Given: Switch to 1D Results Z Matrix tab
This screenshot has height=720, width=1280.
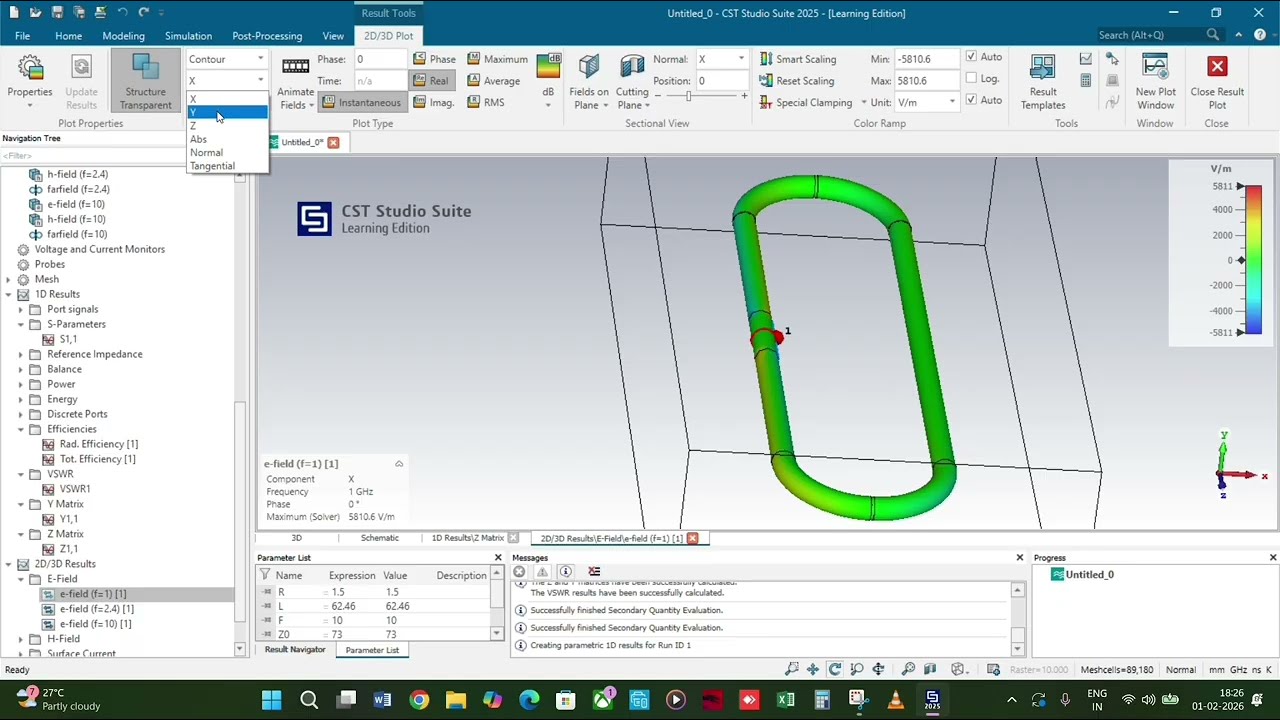Looking at the screenshot, I should click(467, 538).
